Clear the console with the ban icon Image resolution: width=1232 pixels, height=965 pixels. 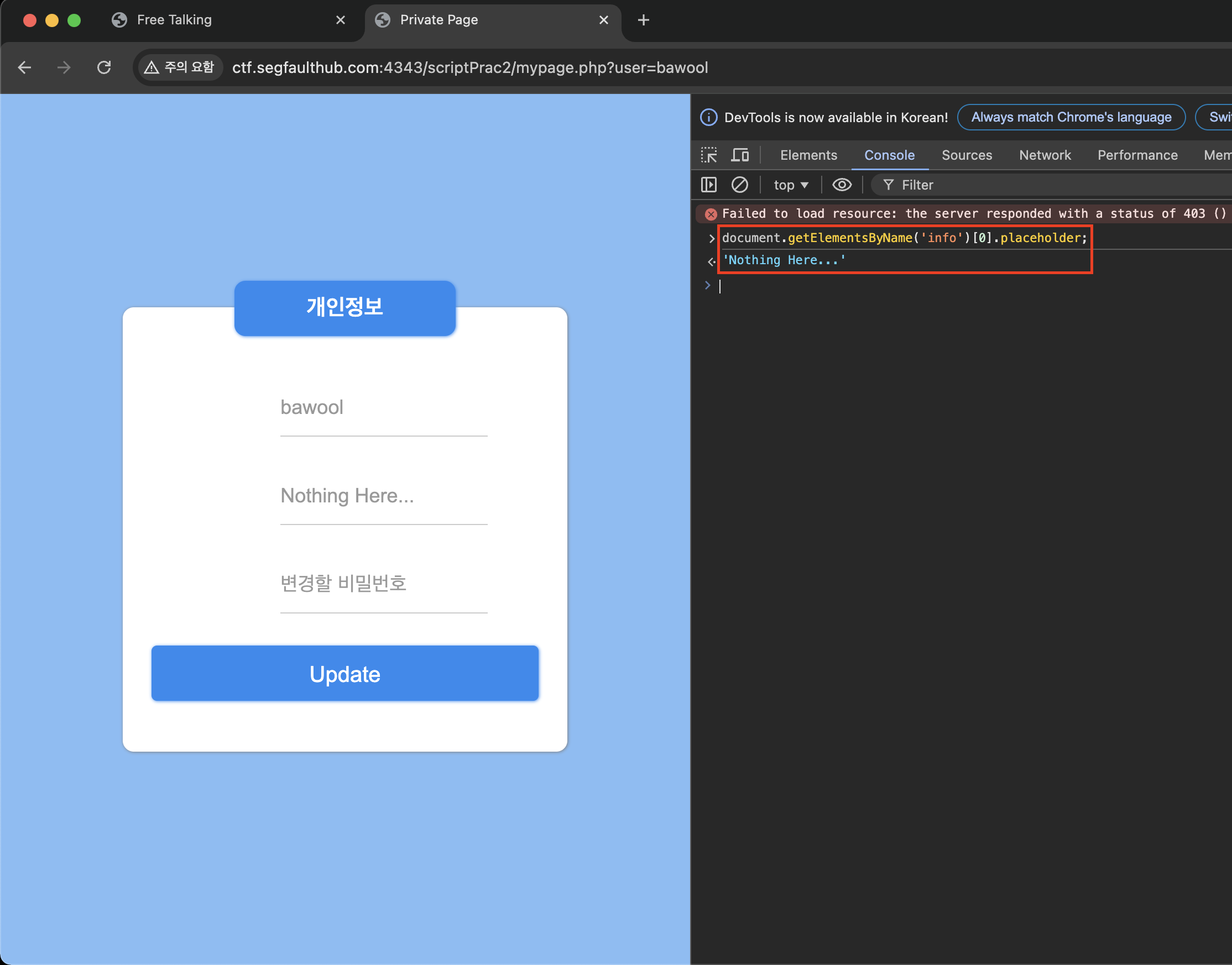(x=739, y=185)
